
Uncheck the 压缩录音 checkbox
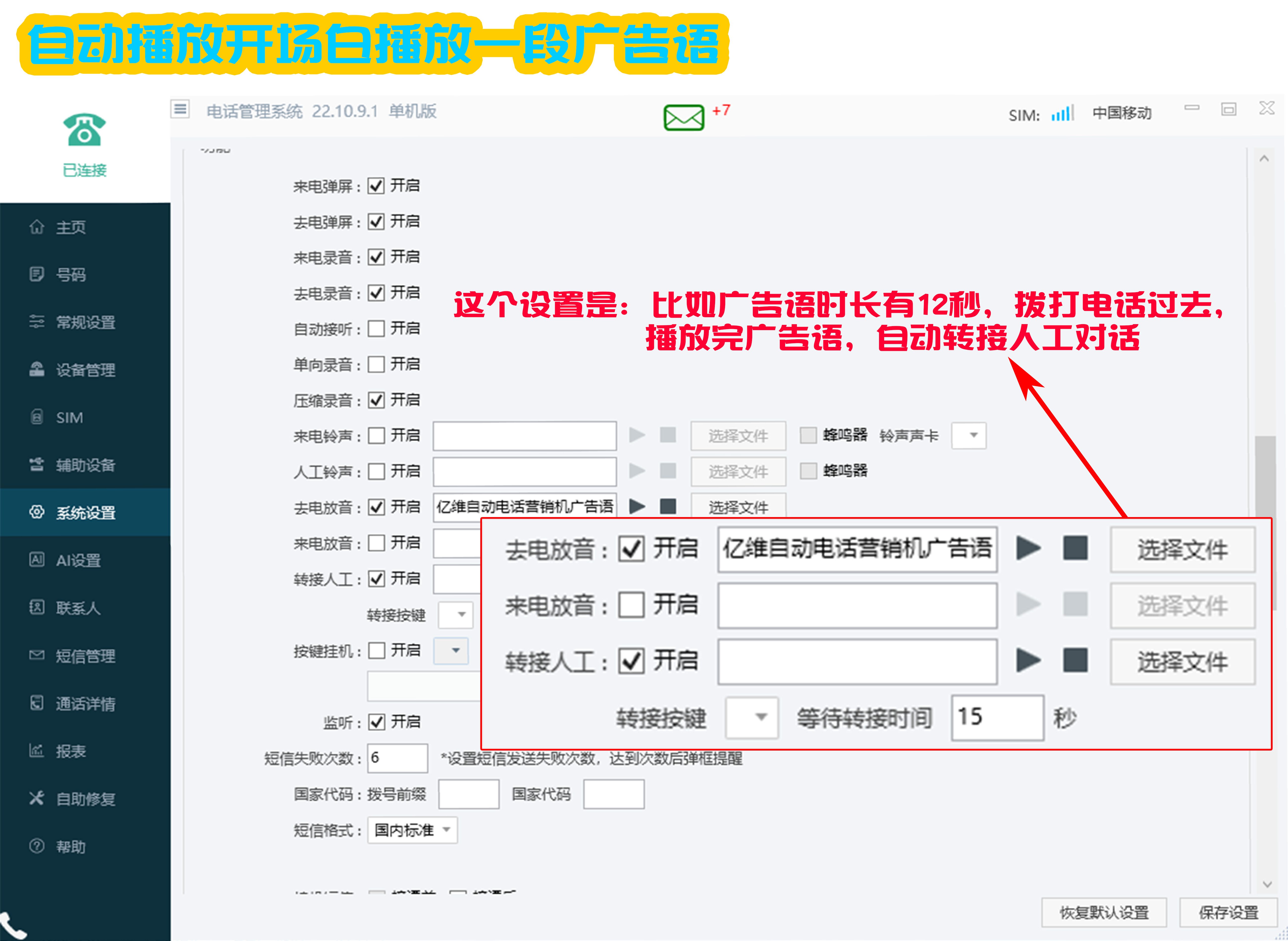[376, 400]
